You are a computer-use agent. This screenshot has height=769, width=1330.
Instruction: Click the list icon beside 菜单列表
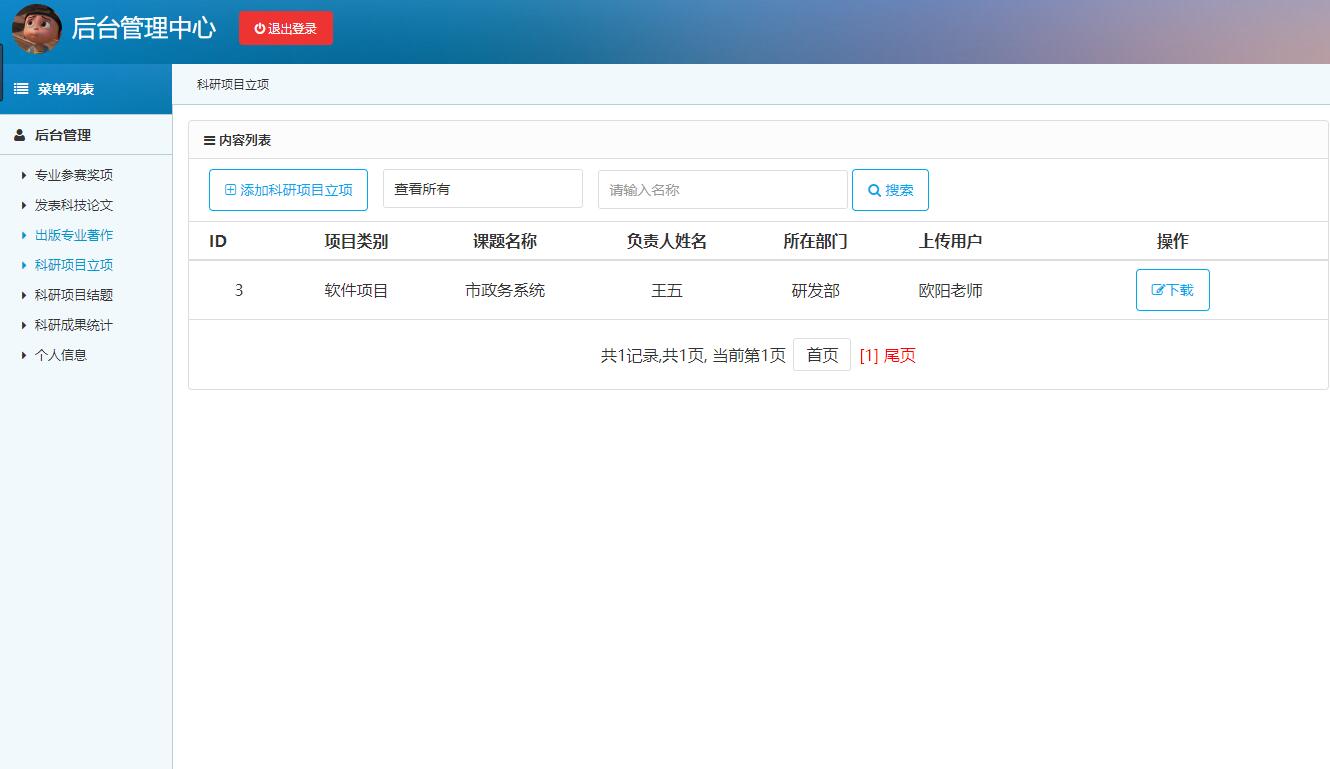pos(19,88)
